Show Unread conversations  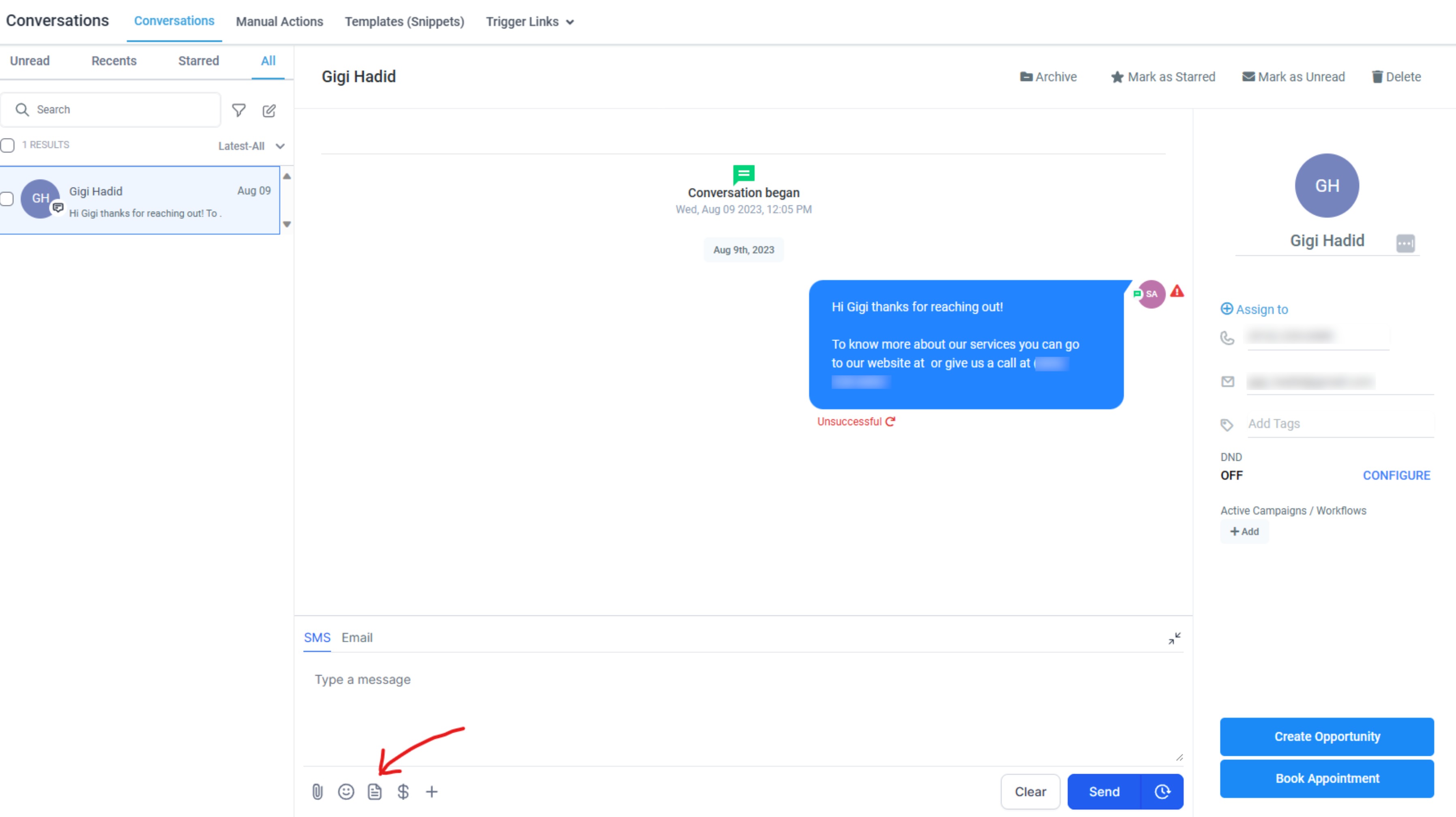point(30,60)
